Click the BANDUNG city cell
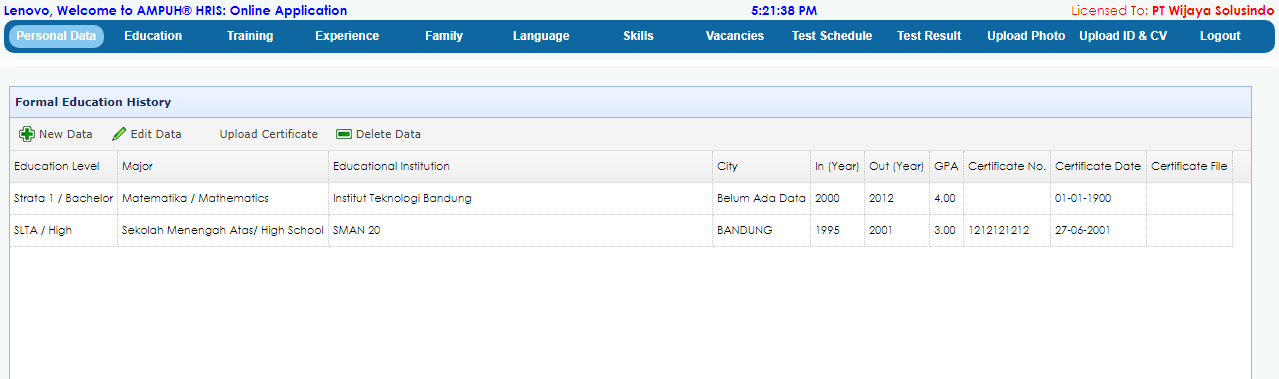 tap(762, 230)
